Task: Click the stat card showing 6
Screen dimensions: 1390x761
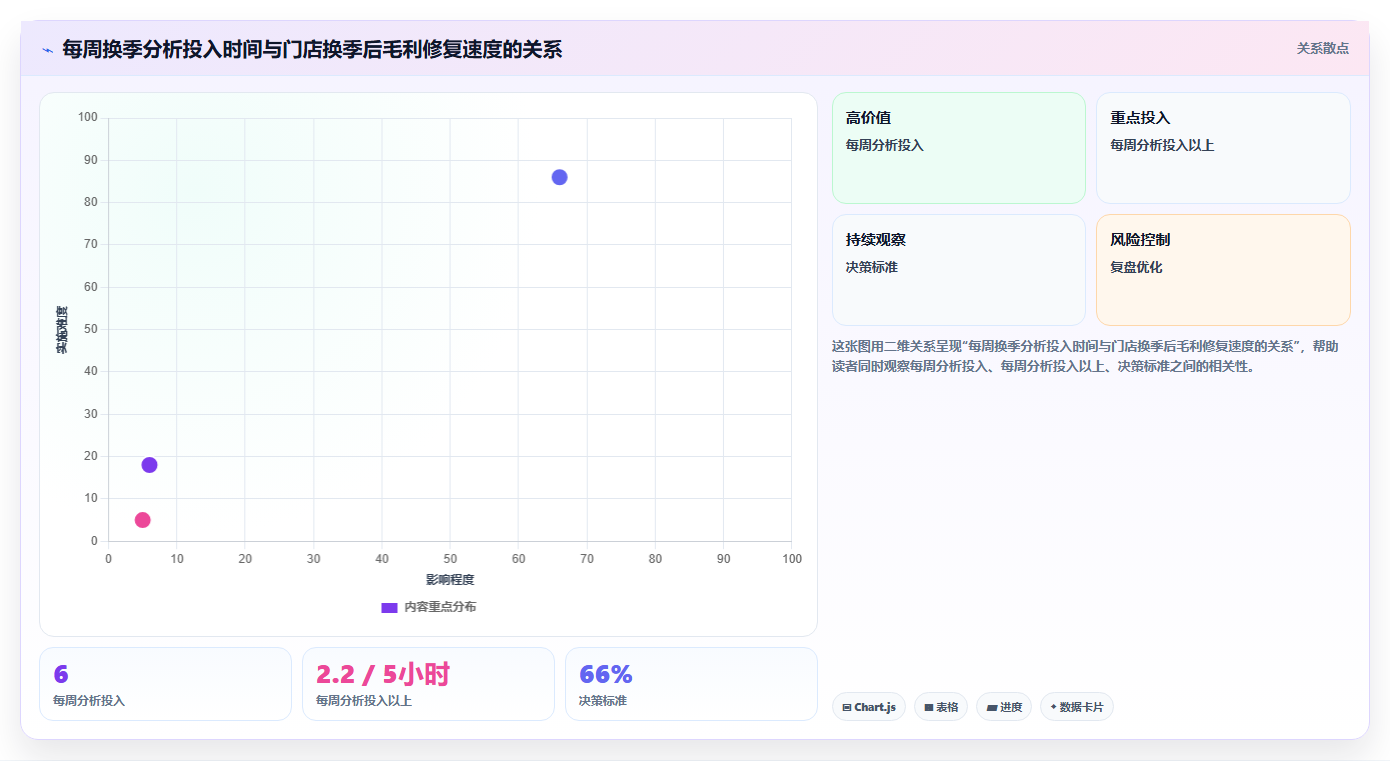Action: (x=165, y=684)
